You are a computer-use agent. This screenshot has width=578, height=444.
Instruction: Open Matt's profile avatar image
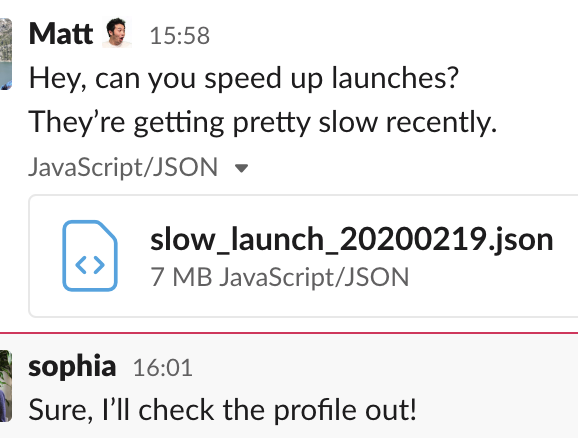tap(6, 54)
